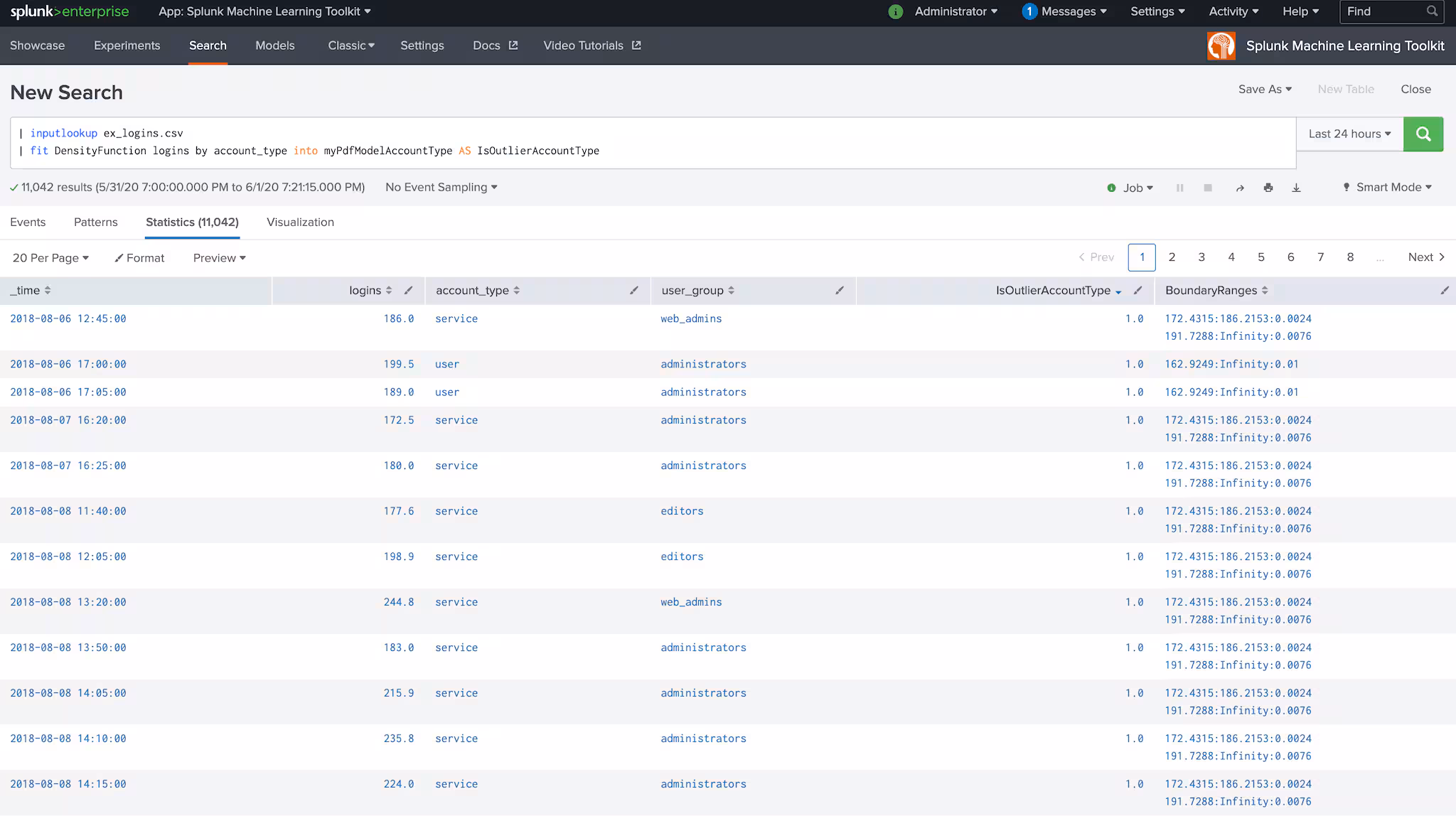1456x816 pixels.
Task: Open the Last 24 hours time picker
Action: tap(1349, 134)
